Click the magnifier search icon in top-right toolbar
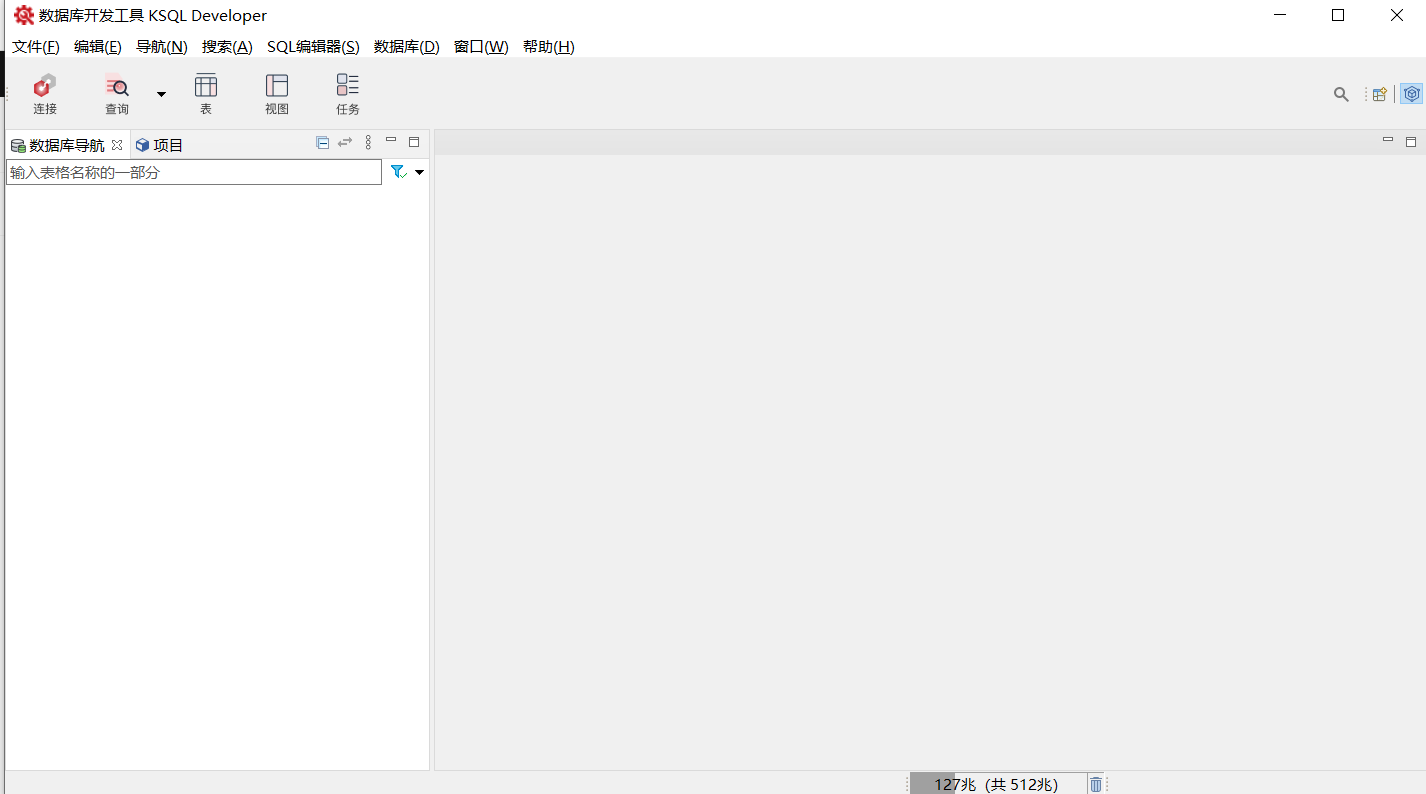 click(1341, 94)
